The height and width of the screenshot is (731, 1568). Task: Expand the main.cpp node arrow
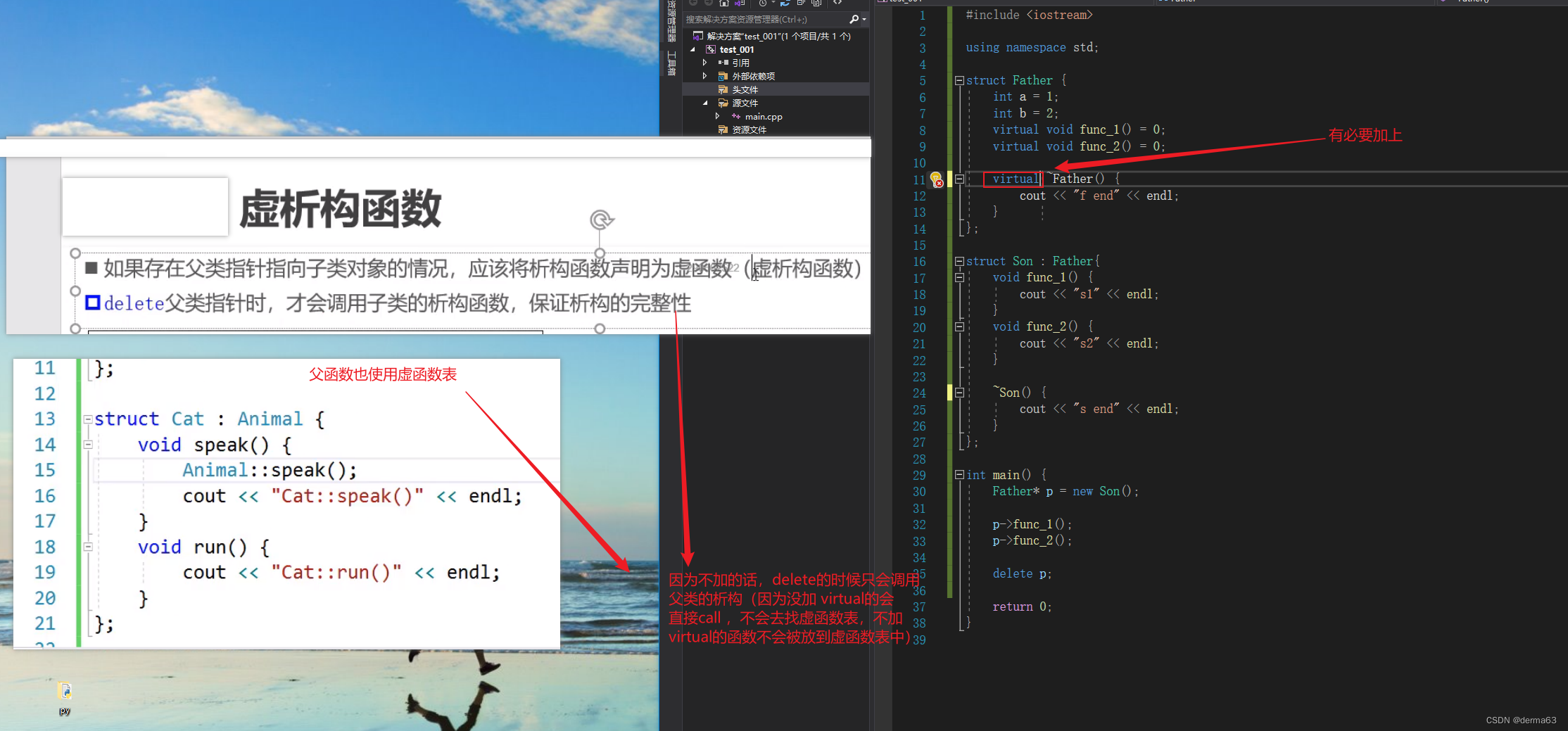717,116
